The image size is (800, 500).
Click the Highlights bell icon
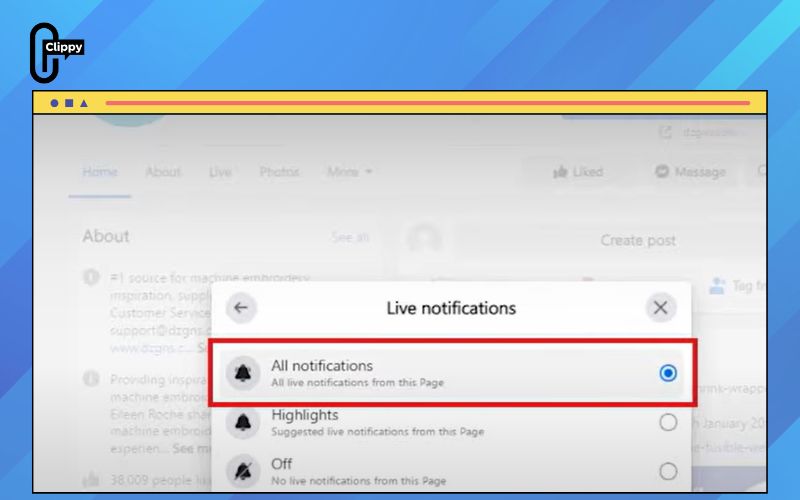[243, 422]
